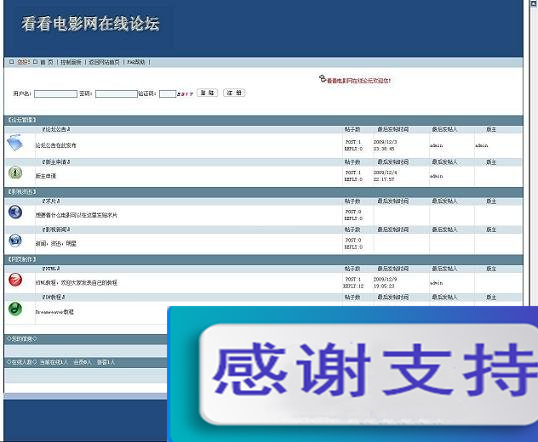Click the blue notebook forum-announcement icon
This screenshot has width=538, height=442.
pyautogui.click(x=15, y=142)
